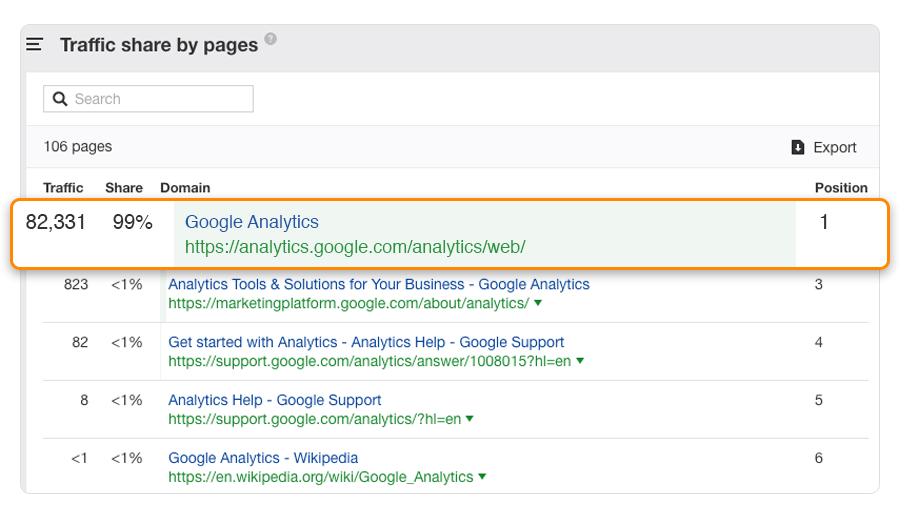Open help tooltip beside Traffic share title
This screenshot has width=900, height=514.
[x=270, y=38]
